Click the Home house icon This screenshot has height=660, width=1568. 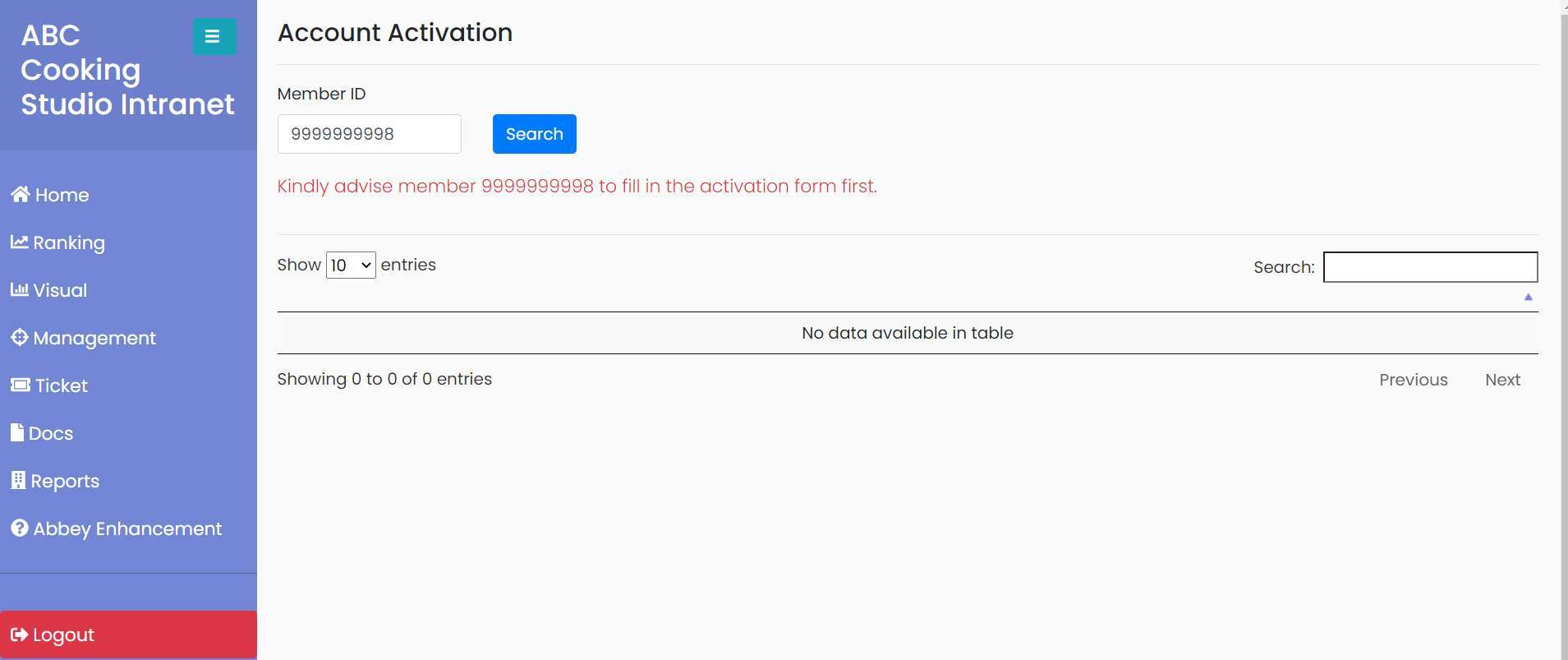[21, 195]
